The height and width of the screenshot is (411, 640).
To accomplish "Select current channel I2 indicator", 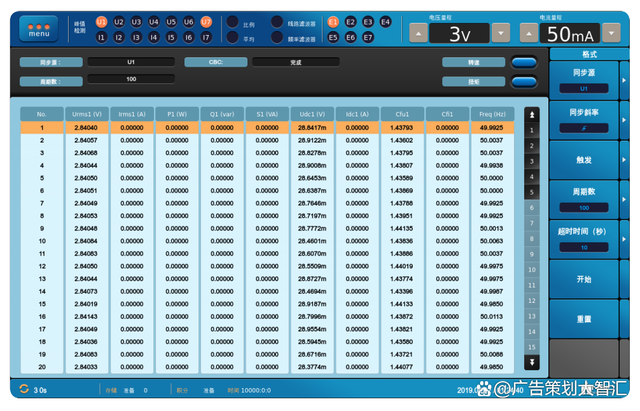I will [x=119, y=38].
